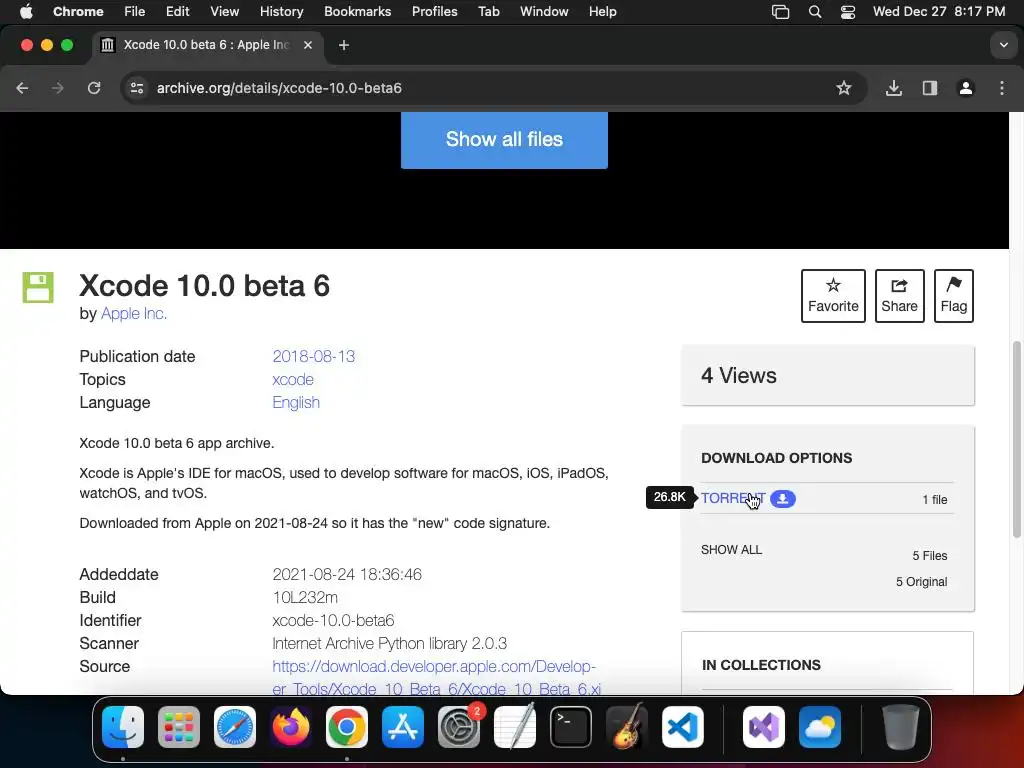This screenshot has height=768, width=1024.
Task: Open Visual Studio Code from the Dock
Action: (x=682, y=727)
